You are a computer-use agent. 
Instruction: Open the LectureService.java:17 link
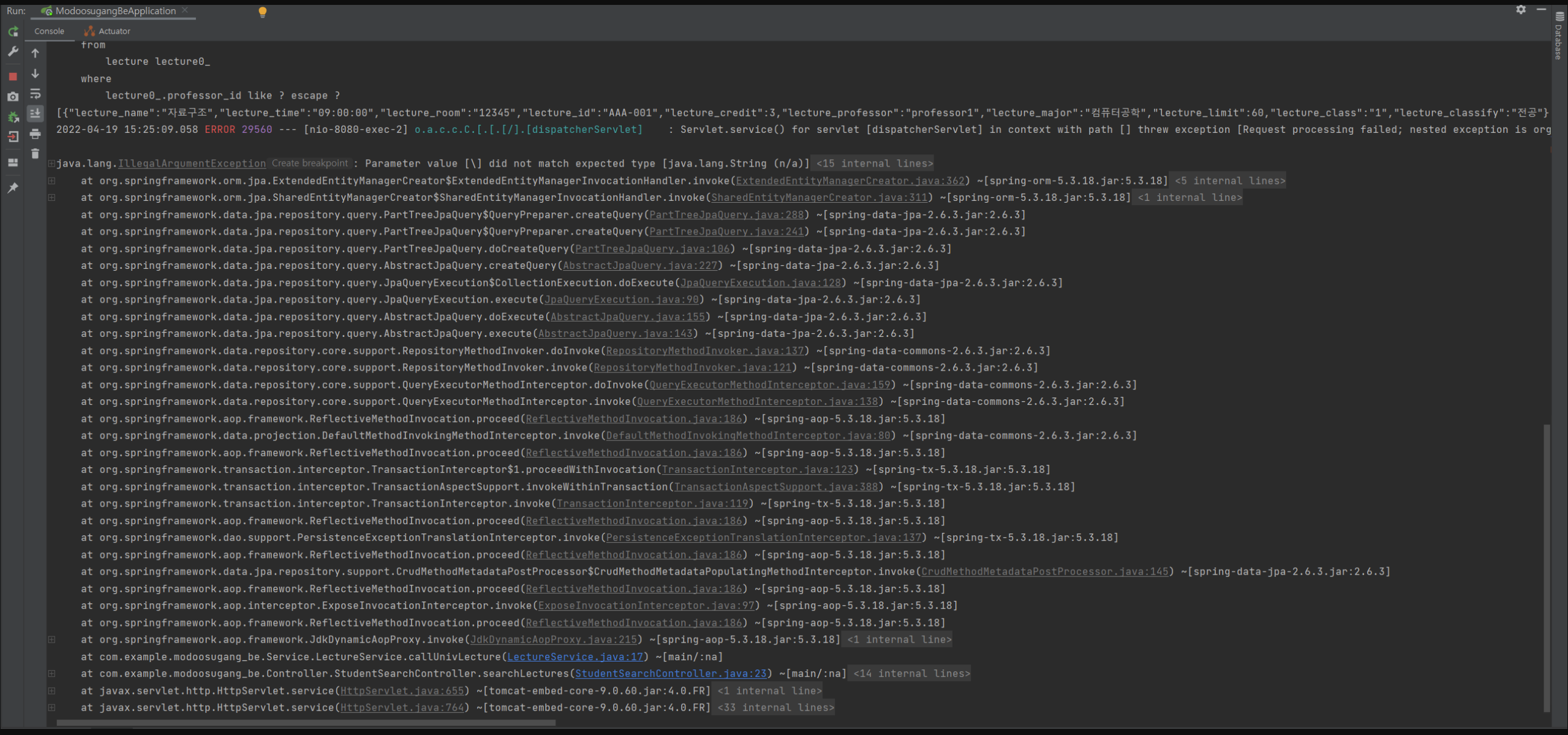(x=575, y=657)
